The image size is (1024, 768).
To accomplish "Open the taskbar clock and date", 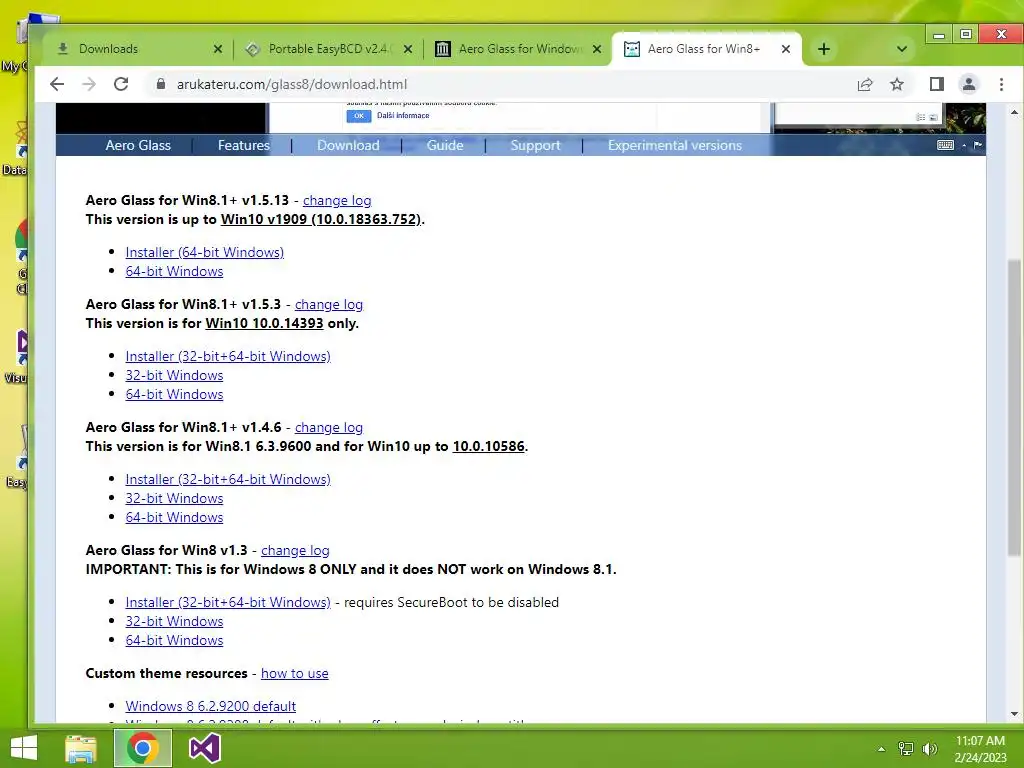I will click(x=980, y=749).
